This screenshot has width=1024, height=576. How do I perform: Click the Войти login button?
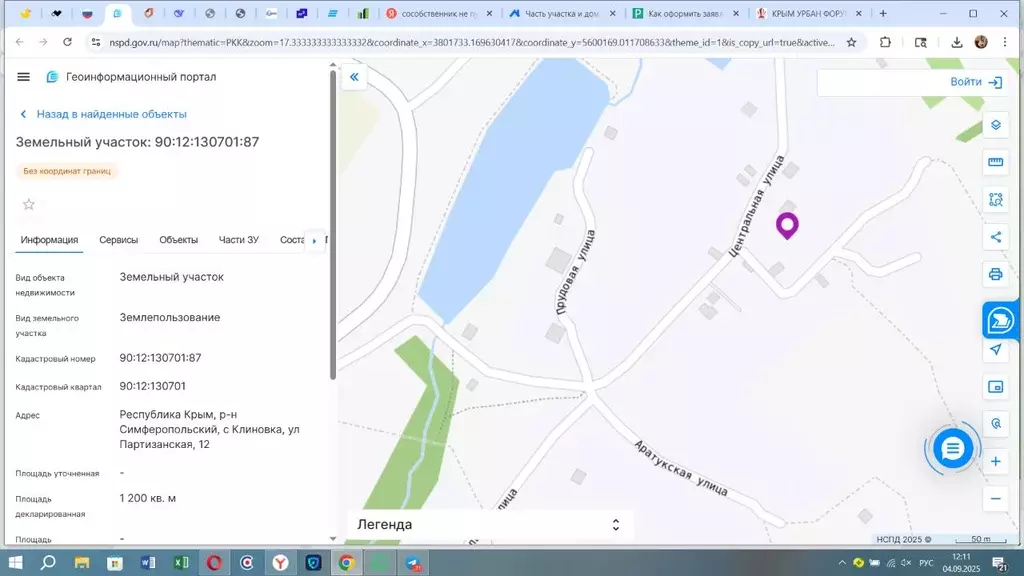976,82
